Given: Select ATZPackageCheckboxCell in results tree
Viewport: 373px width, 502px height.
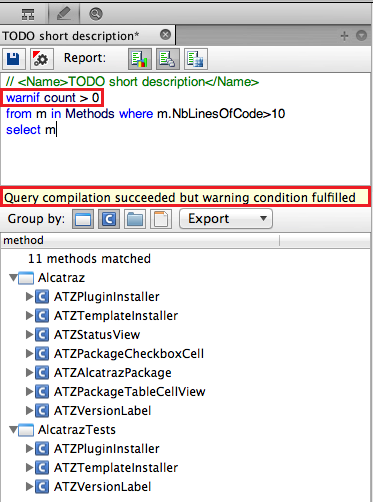Looking at the screenshot, I should (x=129, y=354).
